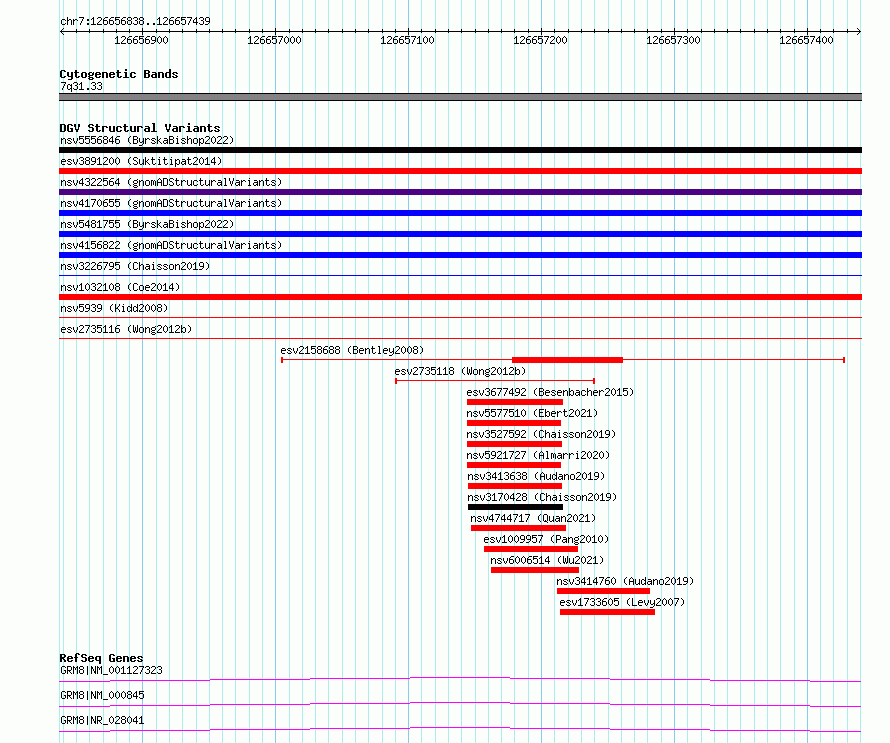890x743 pixels.
Task: Click ruler position 126657100
Action: point(407,40)
